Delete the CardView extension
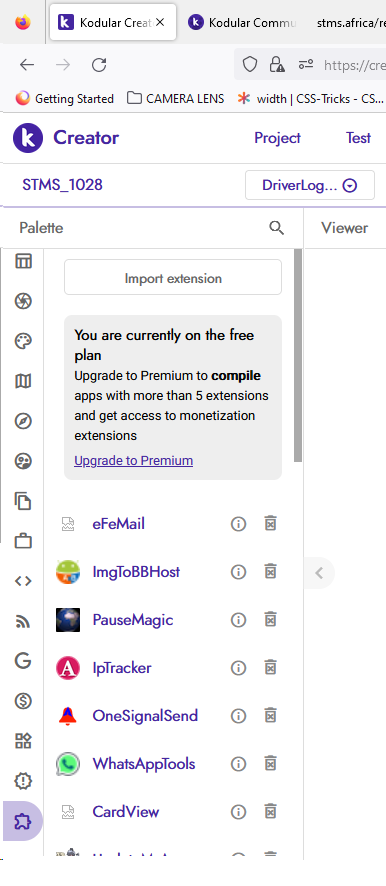This screenshot has width=386, height=886. tap(271, 812)
